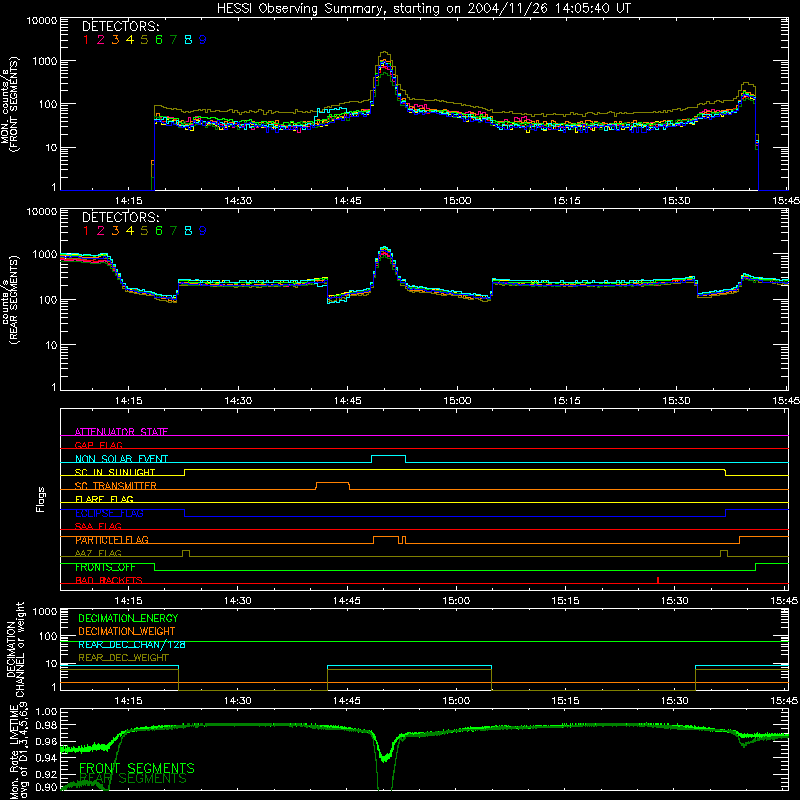
Task: Select yellow detector 4 in rear segments legend
Action: (x=130, y=231)
